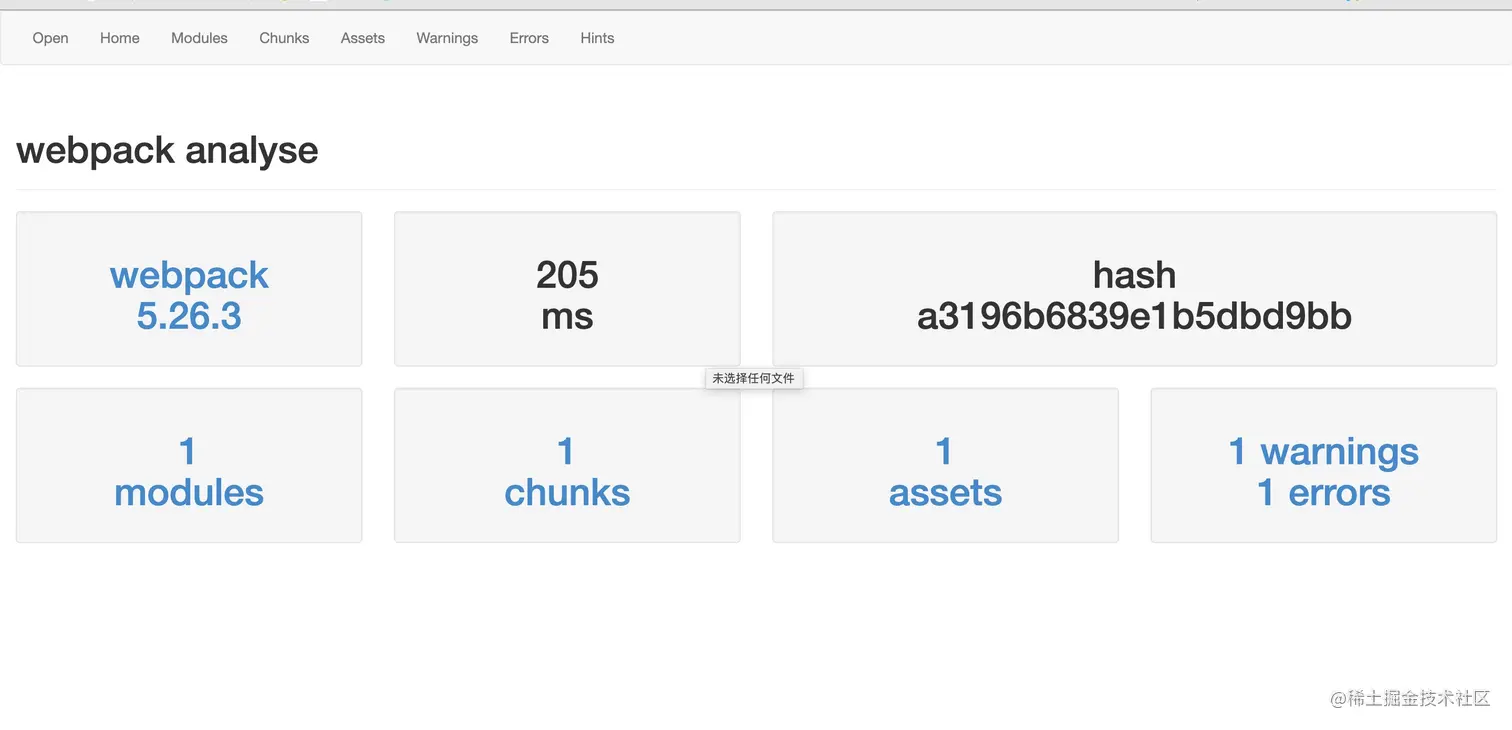Click the 1 errors link

1323,493
